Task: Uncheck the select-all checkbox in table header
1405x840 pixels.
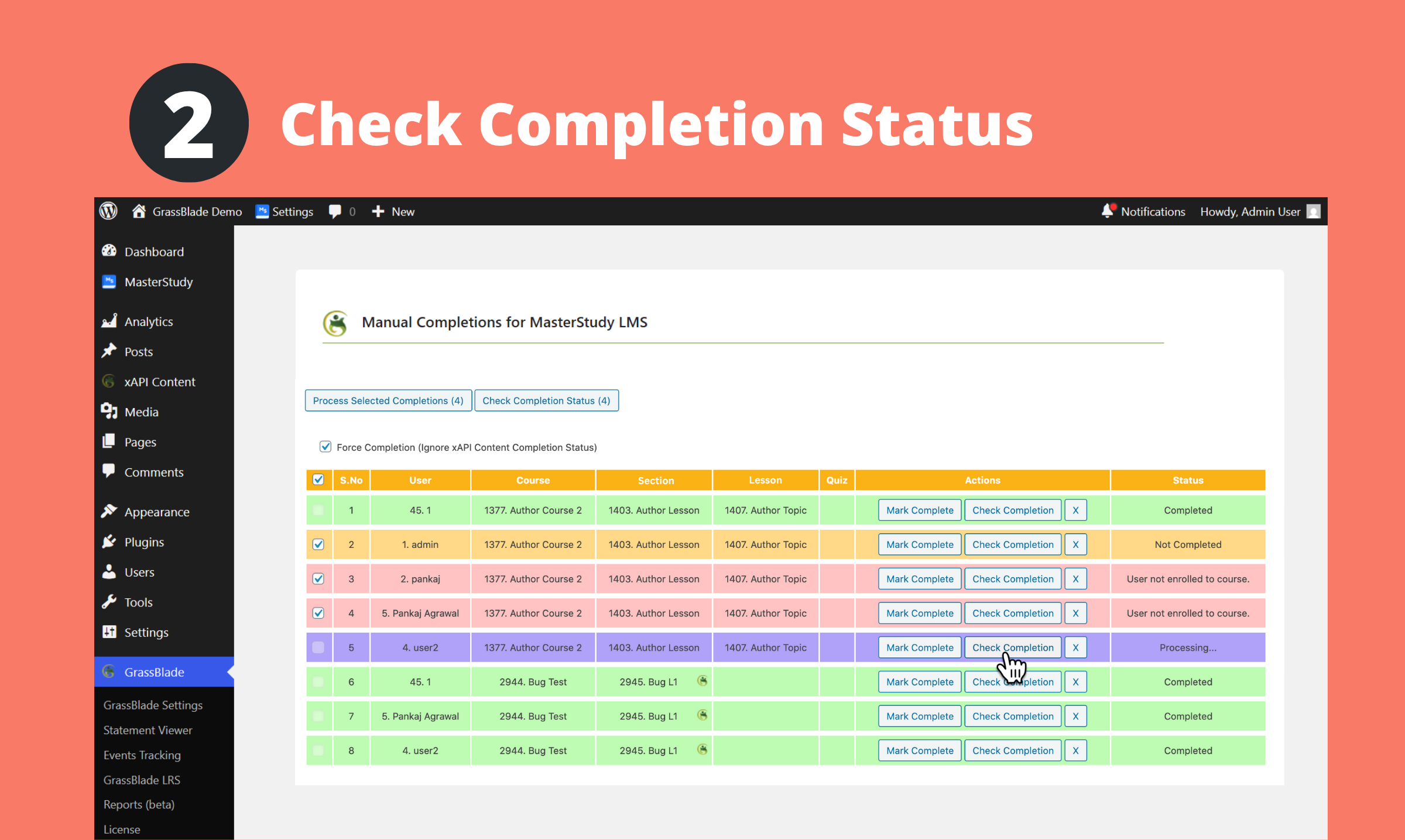Action: [x=318, y=479]
